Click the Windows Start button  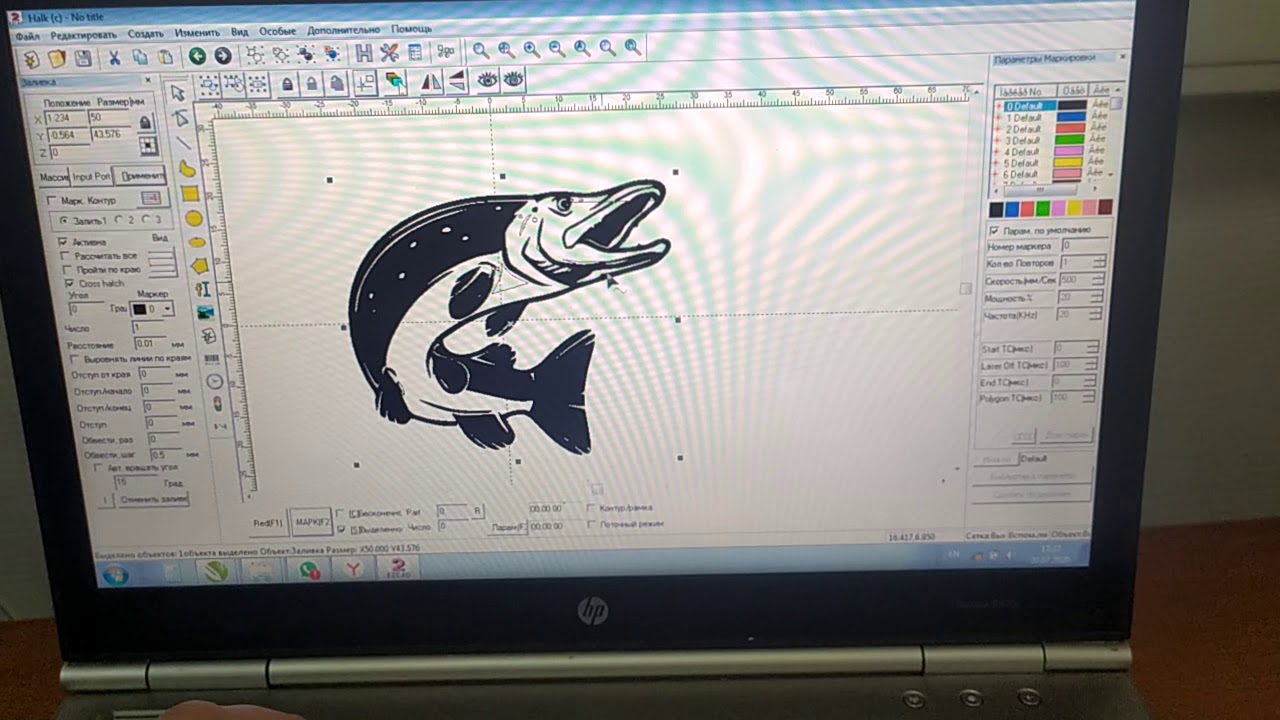(115, 574)
